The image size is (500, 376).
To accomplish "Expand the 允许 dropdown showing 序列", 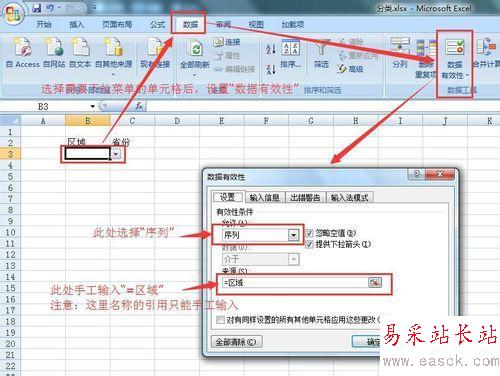I will 293,235.
